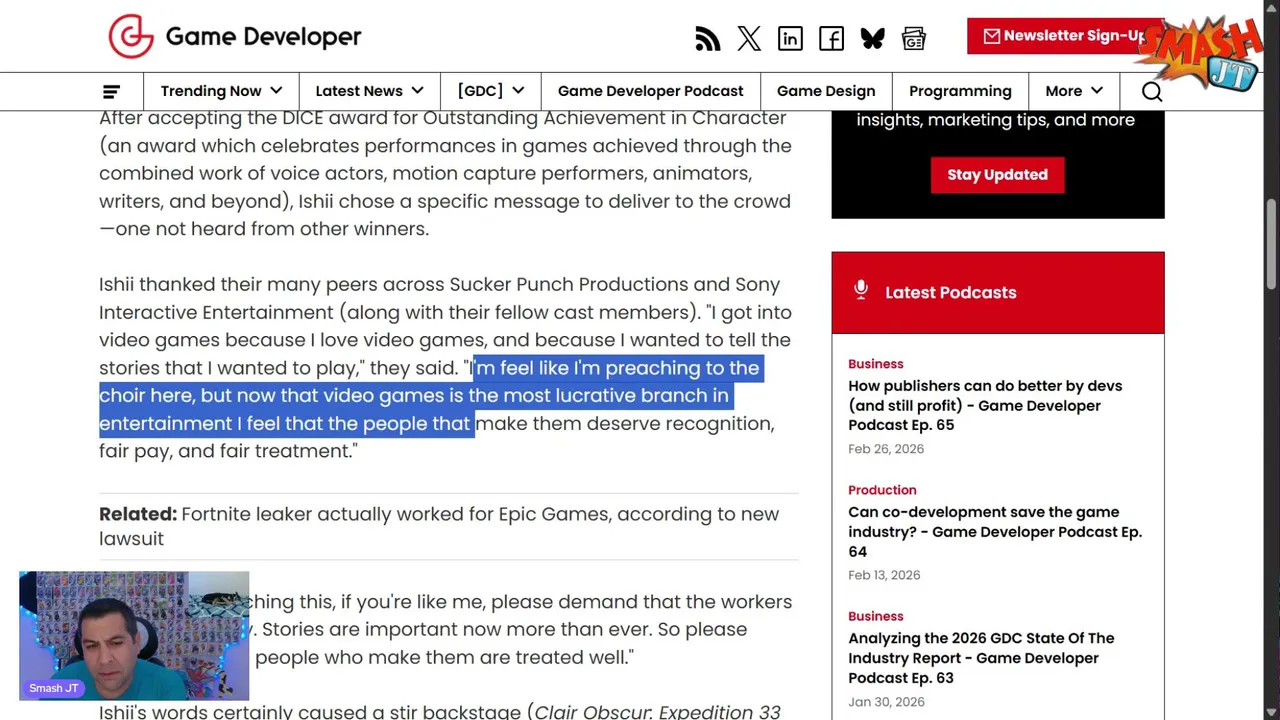Click the microphone icon beside Latest Podcasts

pyautogui.click(x=861, y=290)
